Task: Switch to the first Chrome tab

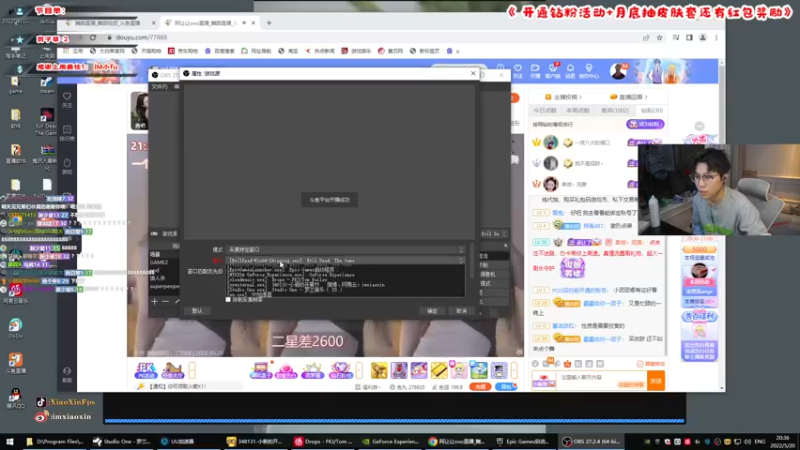Action: pyautogui.click(x=109, y=23)
